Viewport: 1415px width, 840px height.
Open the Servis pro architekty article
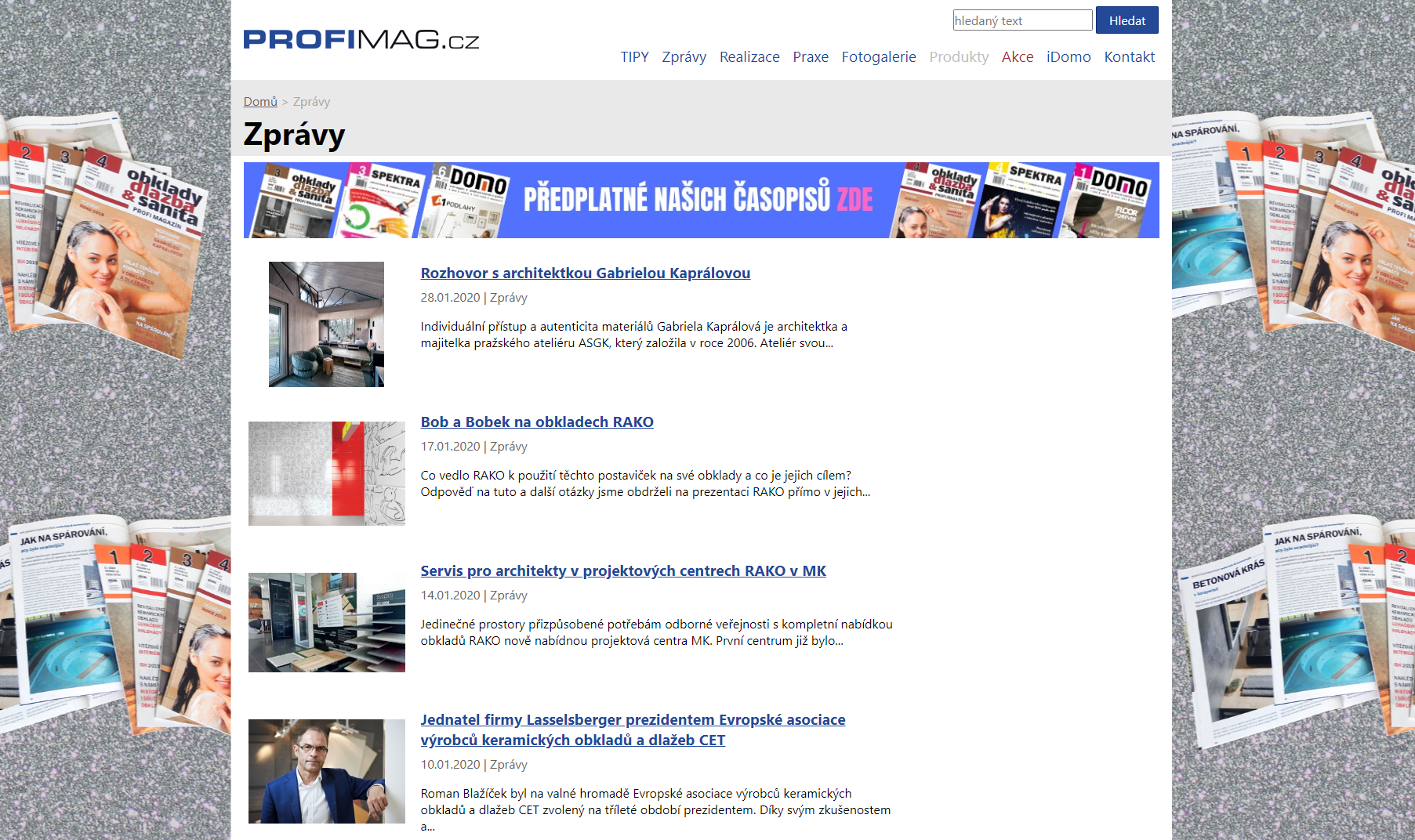point(622,571)
